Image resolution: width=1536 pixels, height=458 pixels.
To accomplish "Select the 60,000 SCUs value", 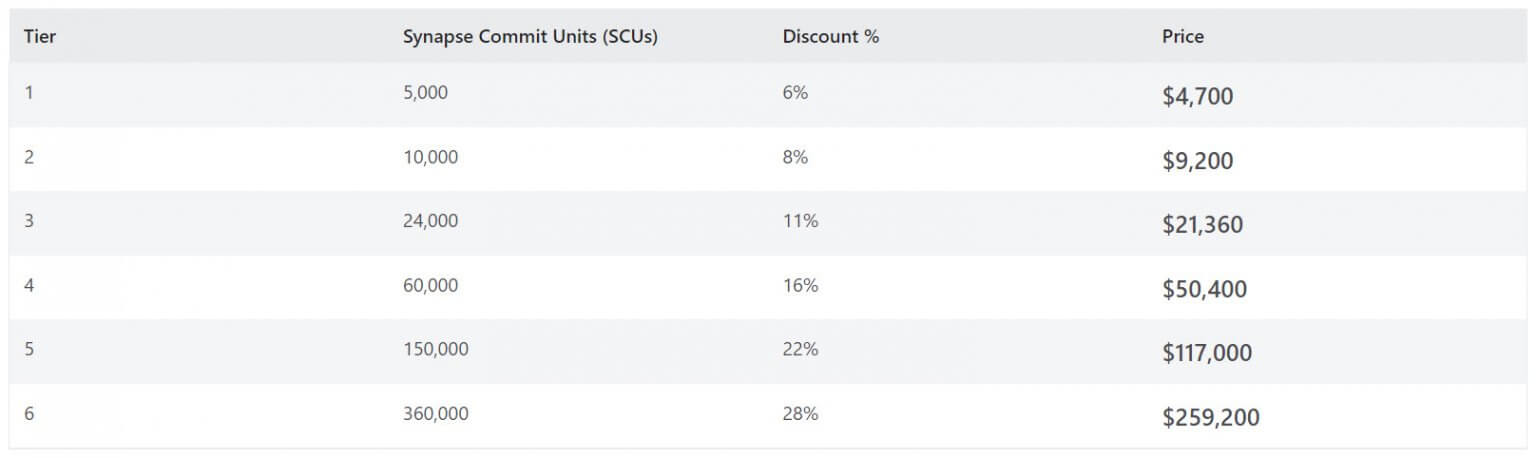I will [430, 285].
